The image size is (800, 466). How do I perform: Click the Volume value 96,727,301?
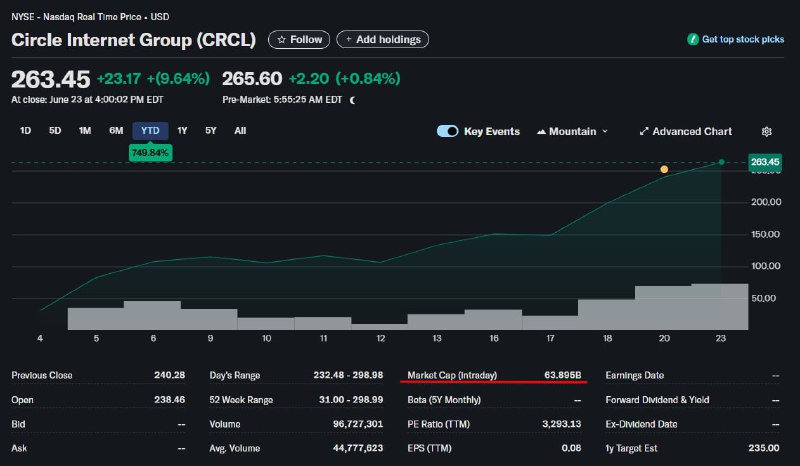coord(358,424)
